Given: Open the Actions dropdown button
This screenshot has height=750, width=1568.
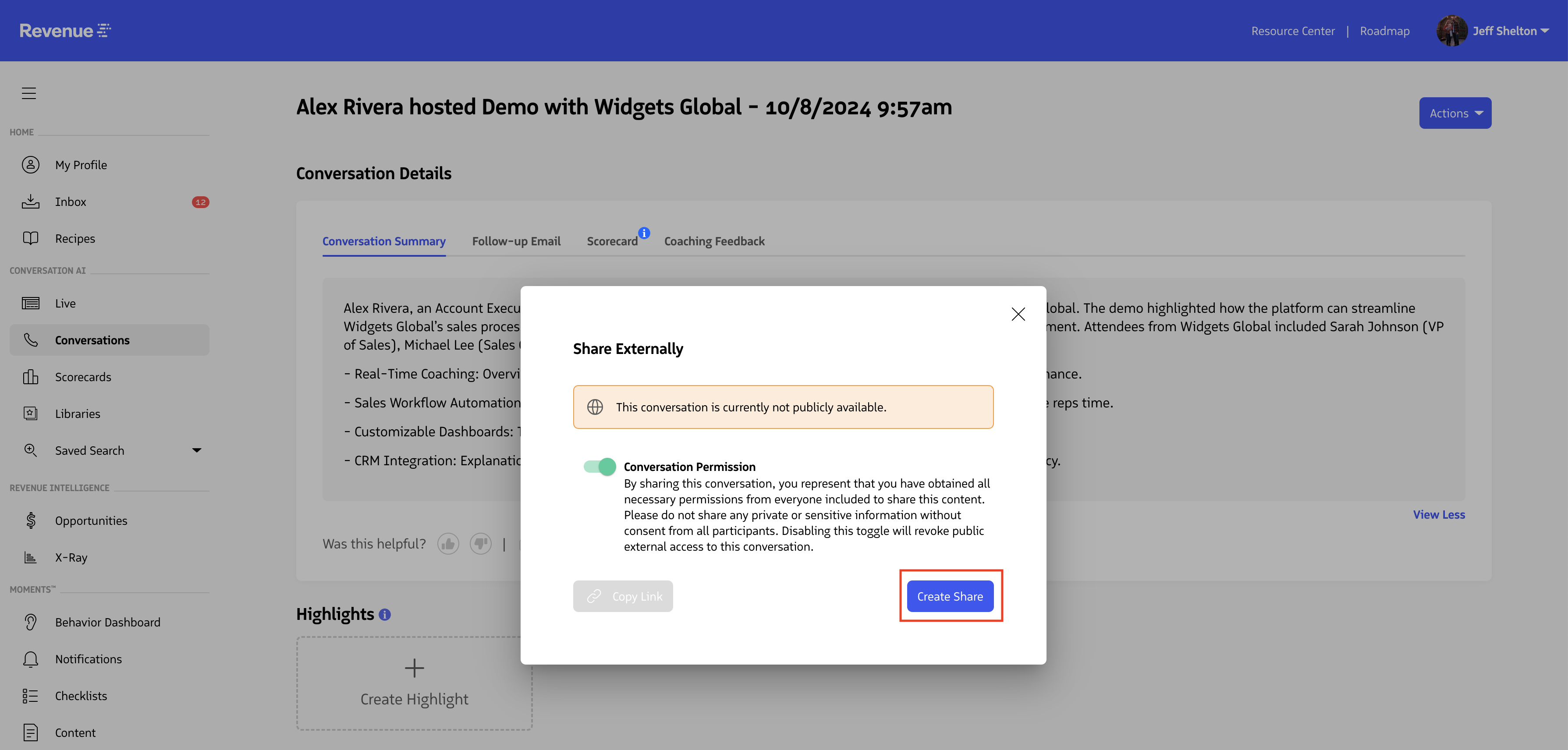Looking at the screenshot, I should point(1455,113).
